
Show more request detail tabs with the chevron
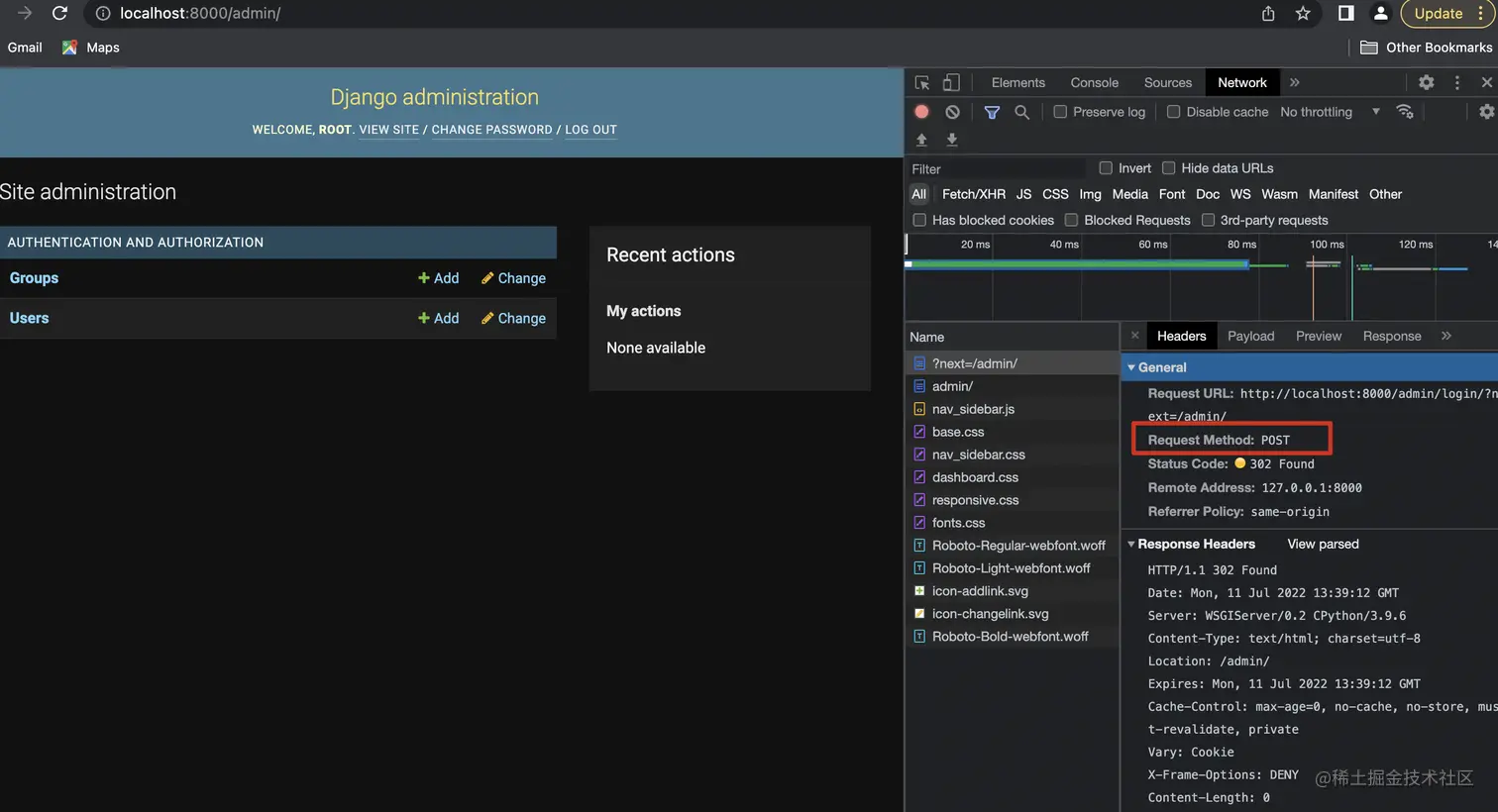point(1445,336)
